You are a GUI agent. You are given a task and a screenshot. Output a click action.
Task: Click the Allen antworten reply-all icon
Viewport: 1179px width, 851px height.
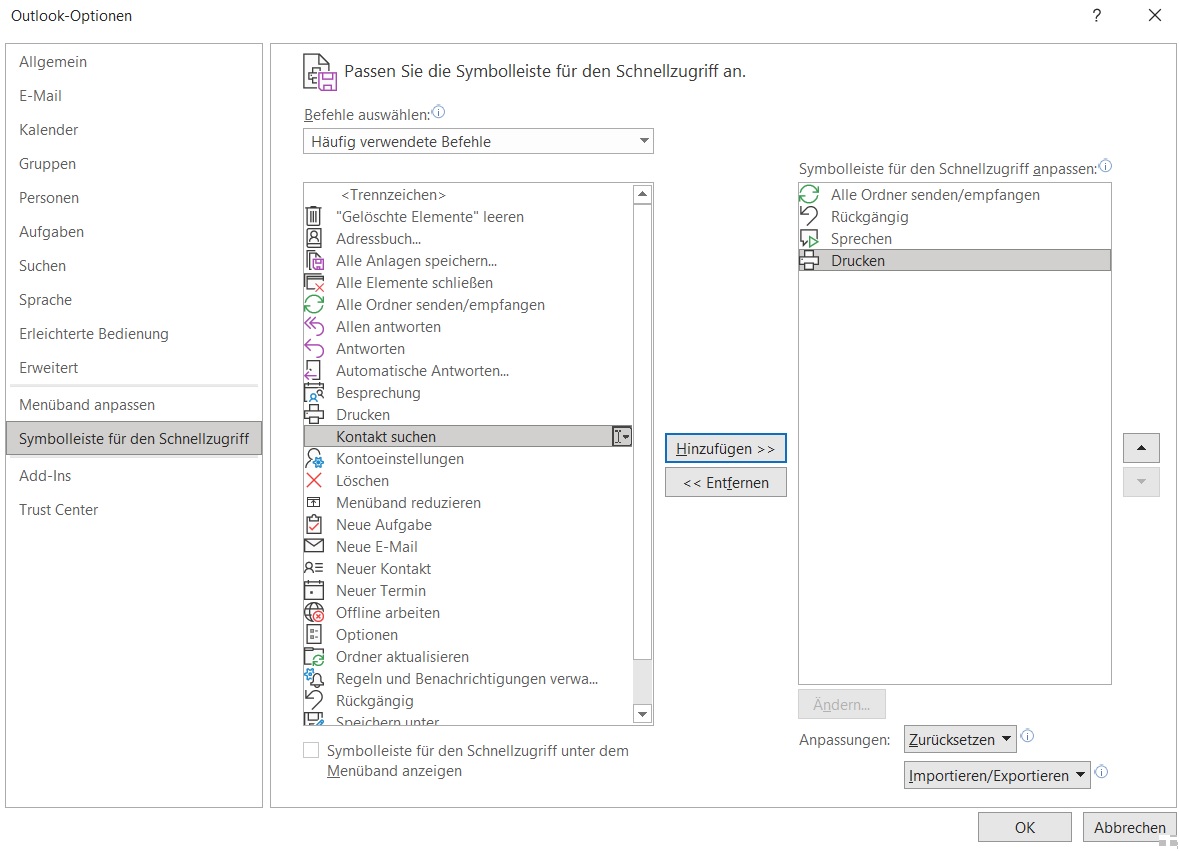(x=314, y=326)
